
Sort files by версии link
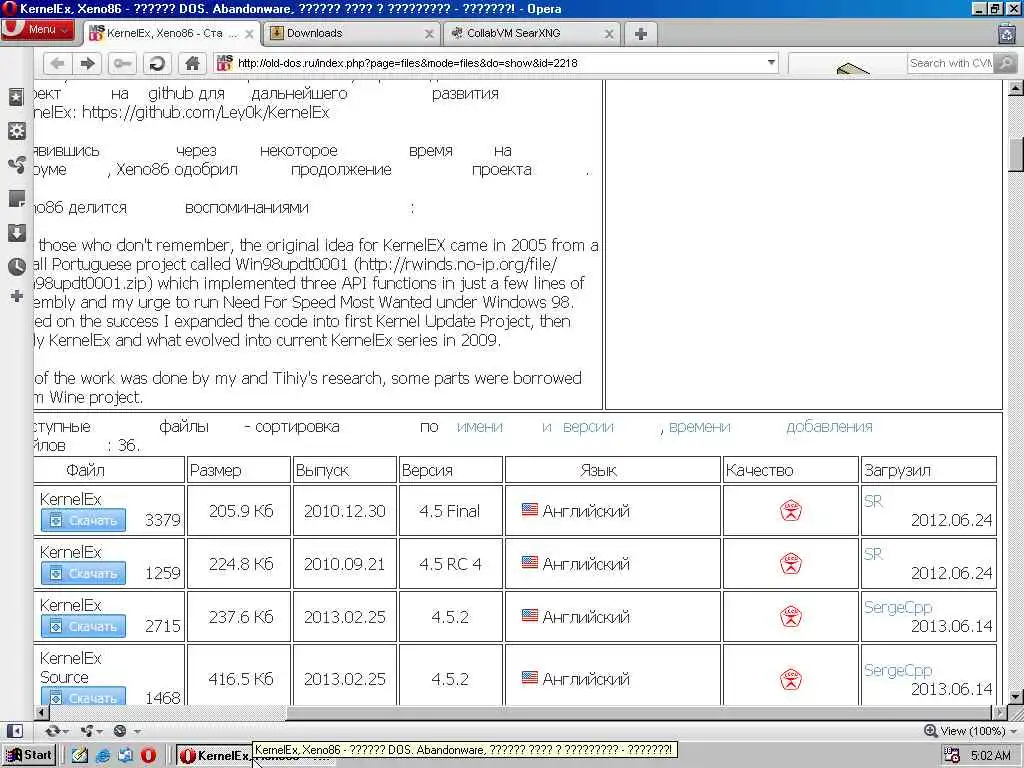coord(588,427)
